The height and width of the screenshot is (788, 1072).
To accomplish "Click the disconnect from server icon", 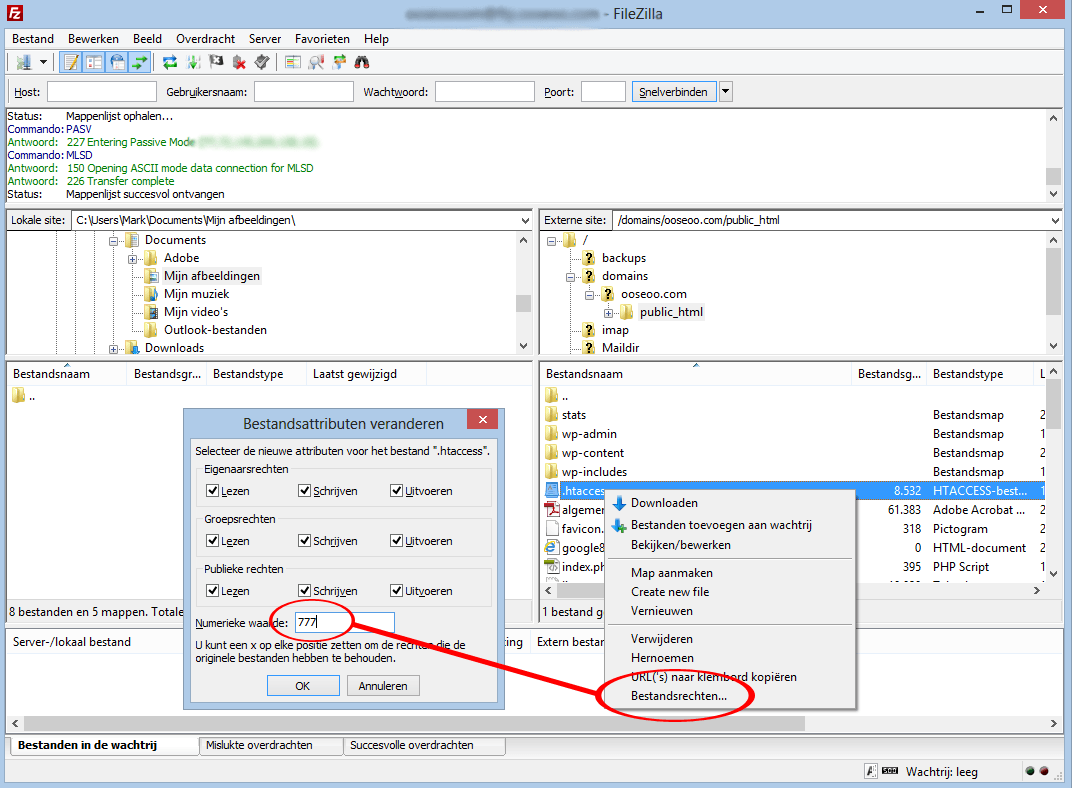I will (239, 62).
